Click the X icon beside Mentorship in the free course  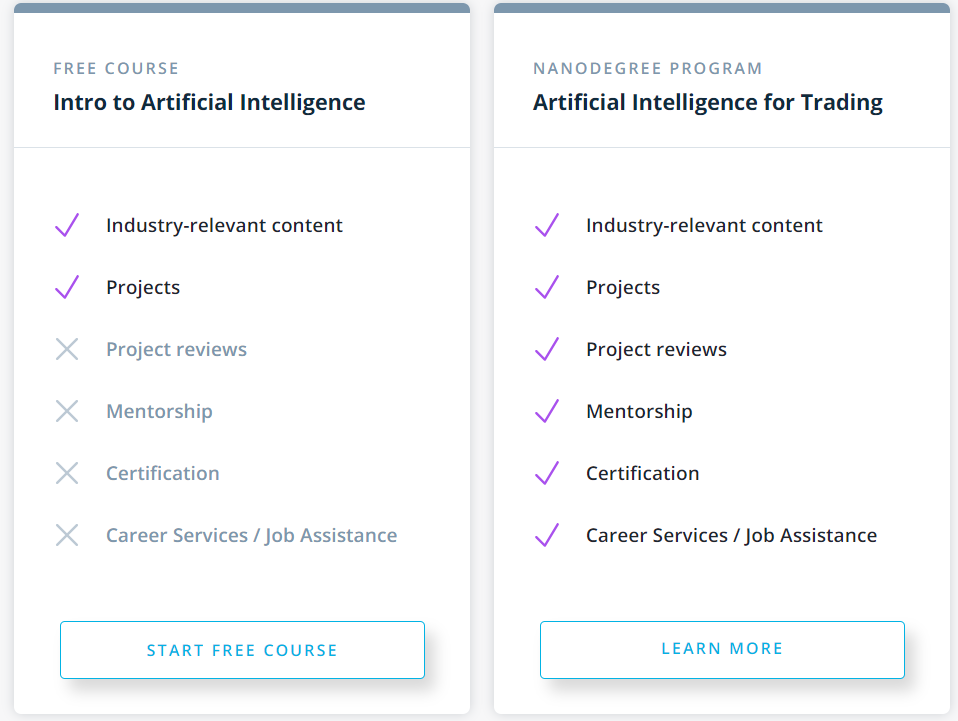point(67,411)
